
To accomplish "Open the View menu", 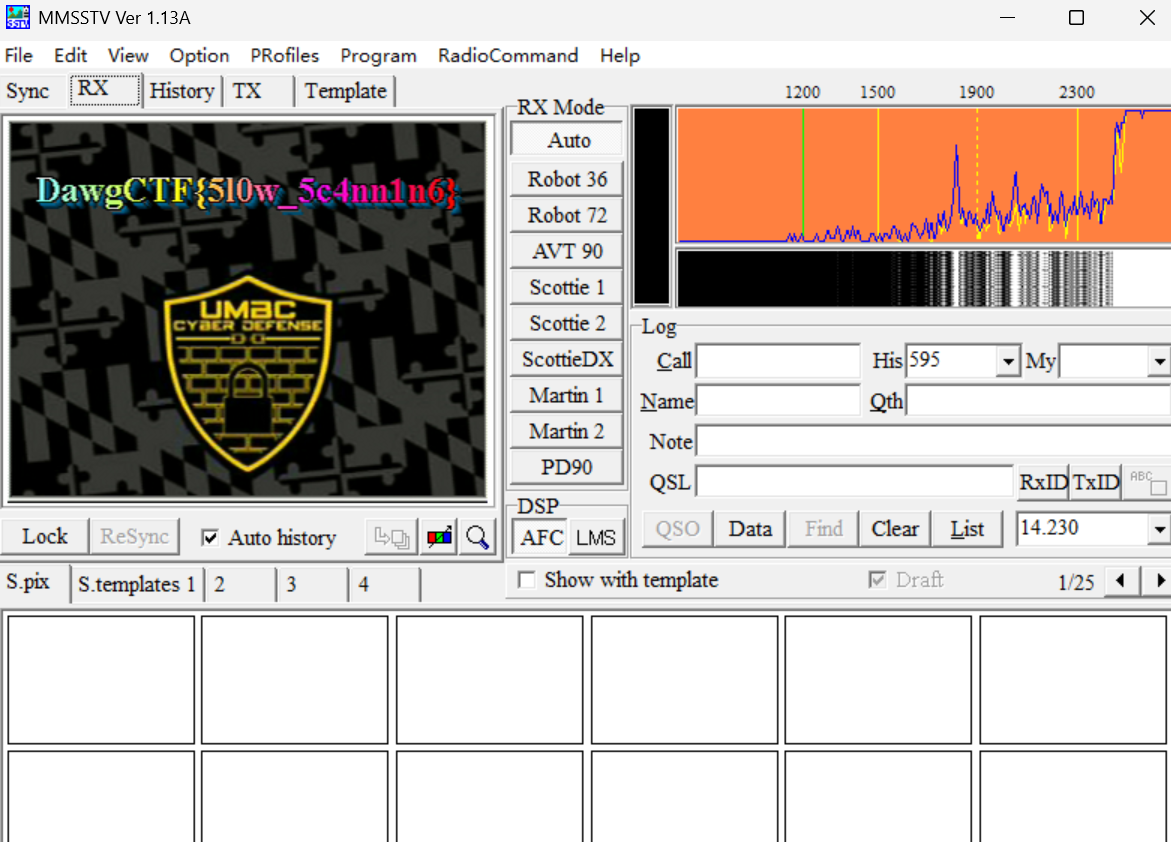I will (x=128, y=55).
